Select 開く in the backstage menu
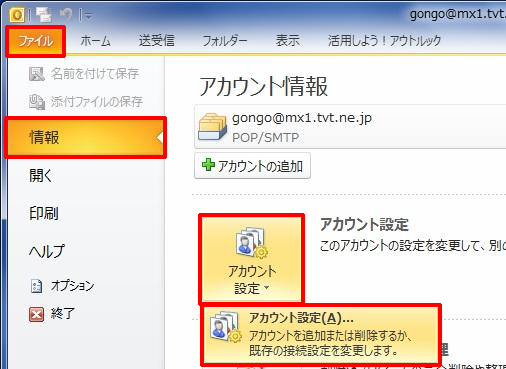Screen dimensions: 506x369 (x=41, y=175)
